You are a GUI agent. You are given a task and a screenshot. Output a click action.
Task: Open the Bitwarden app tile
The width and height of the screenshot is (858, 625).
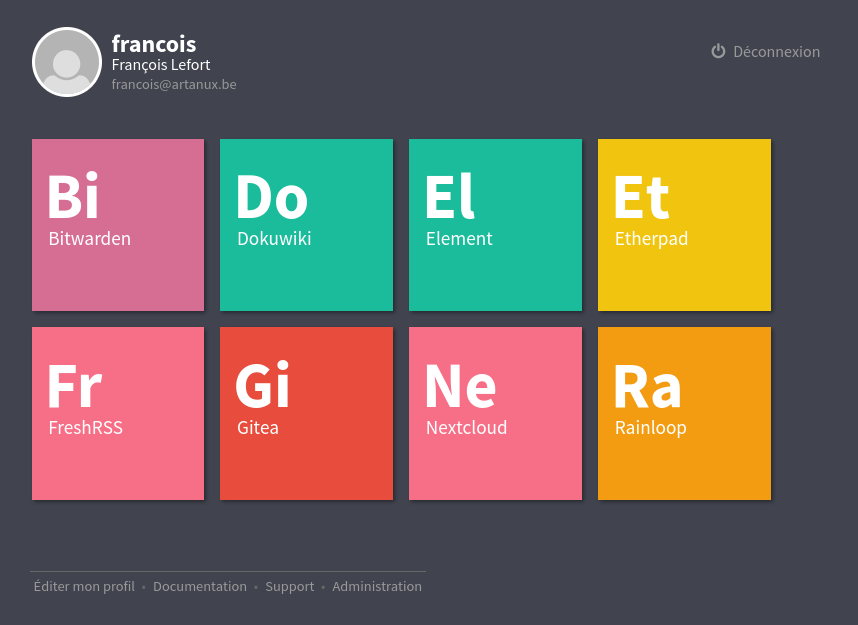click(118, 225)
